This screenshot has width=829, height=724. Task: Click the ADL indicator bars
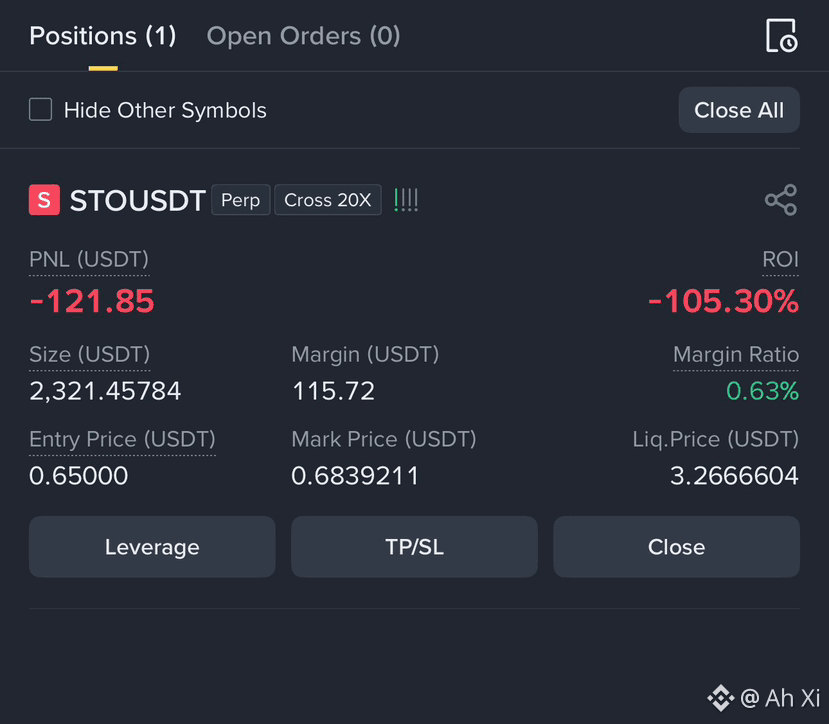pyautogui.click(x=406, y=200)
